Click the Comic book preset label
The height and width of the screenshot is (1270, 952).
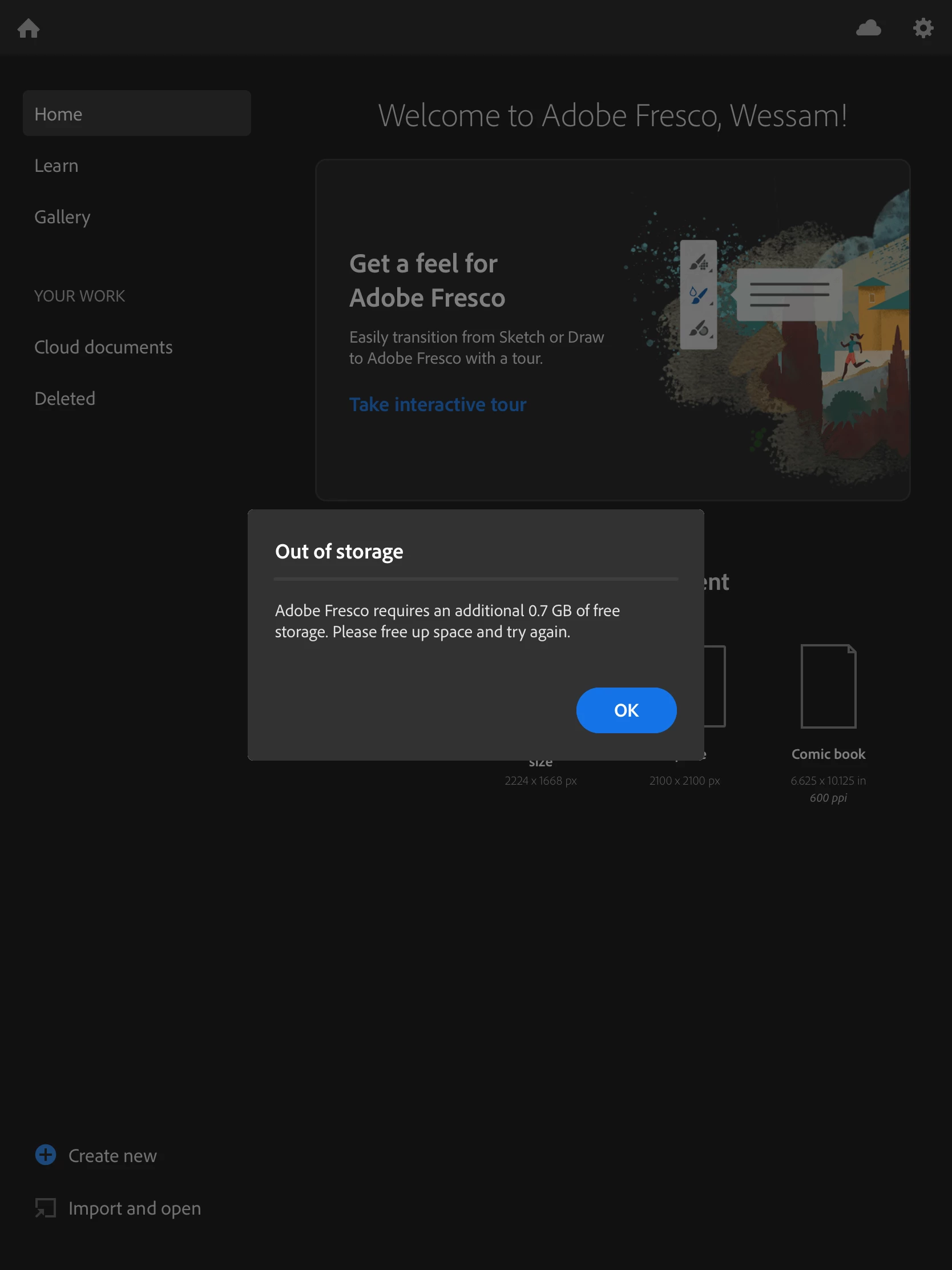[x=828, y=754]
